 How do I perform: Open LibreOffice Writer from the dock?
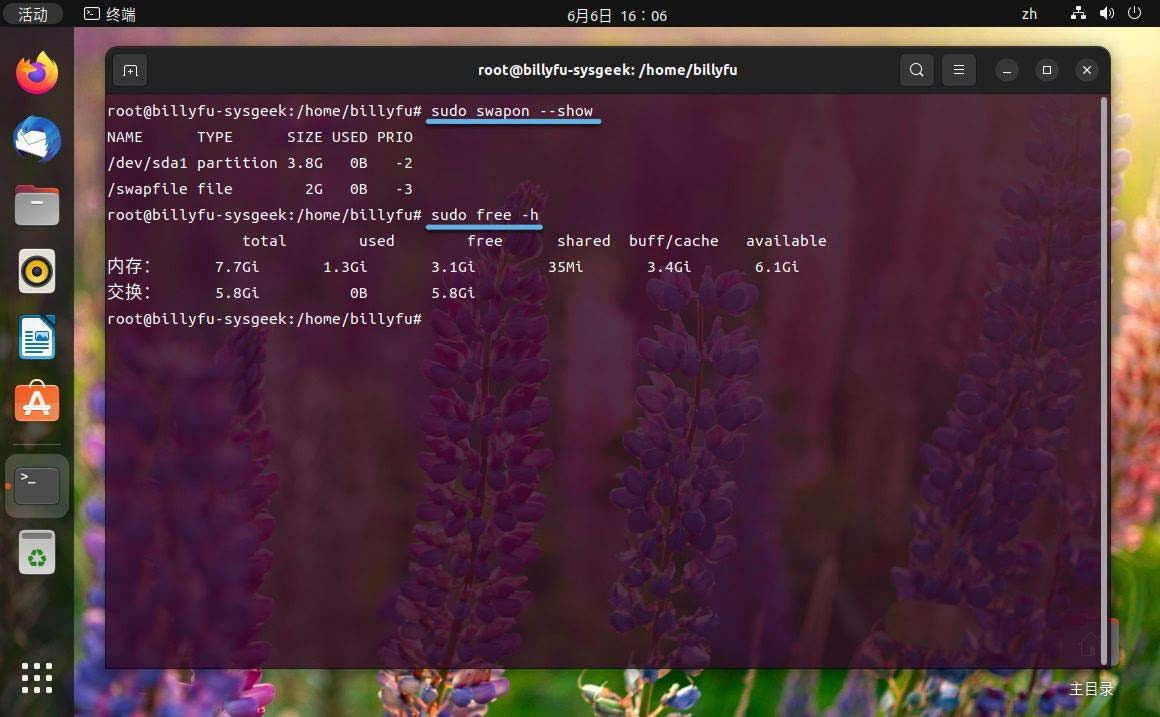click(x=37, y=337)
